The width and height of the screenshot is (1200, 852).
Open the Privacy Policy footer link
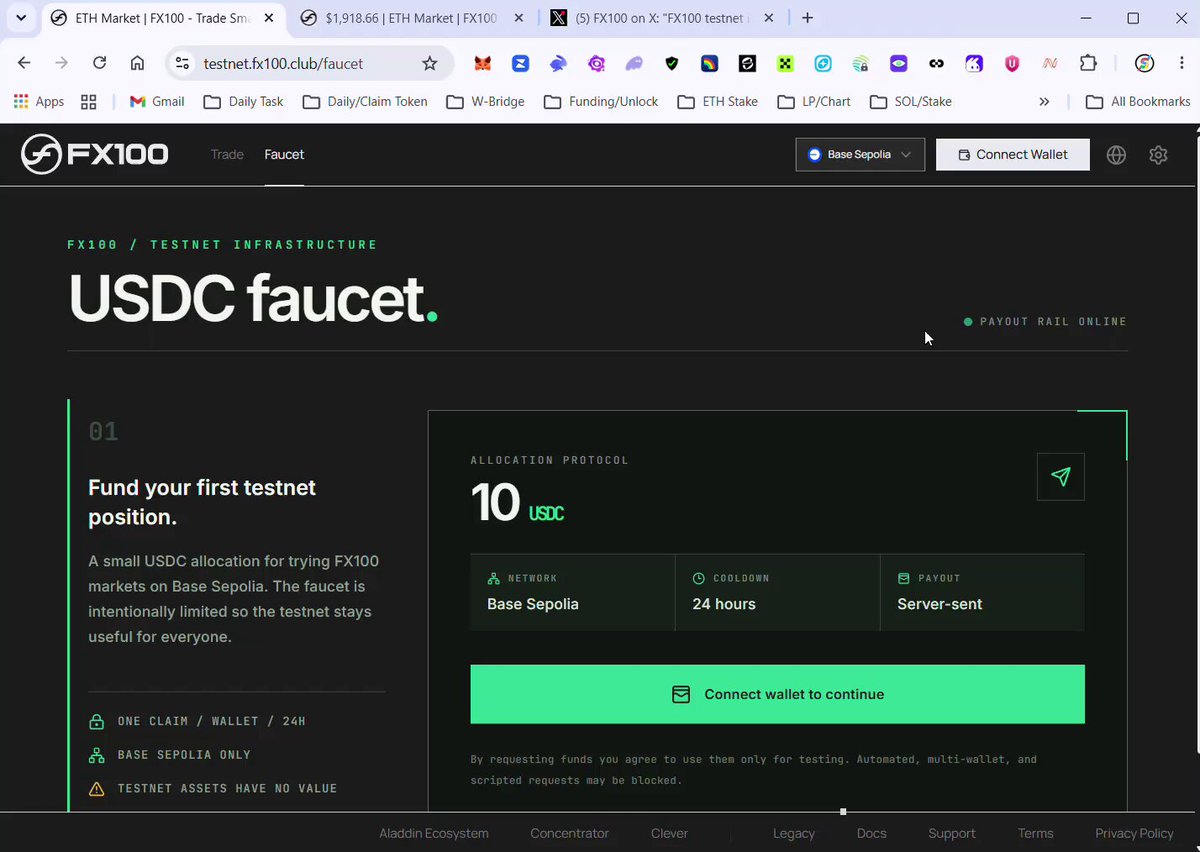[1134, 833]
